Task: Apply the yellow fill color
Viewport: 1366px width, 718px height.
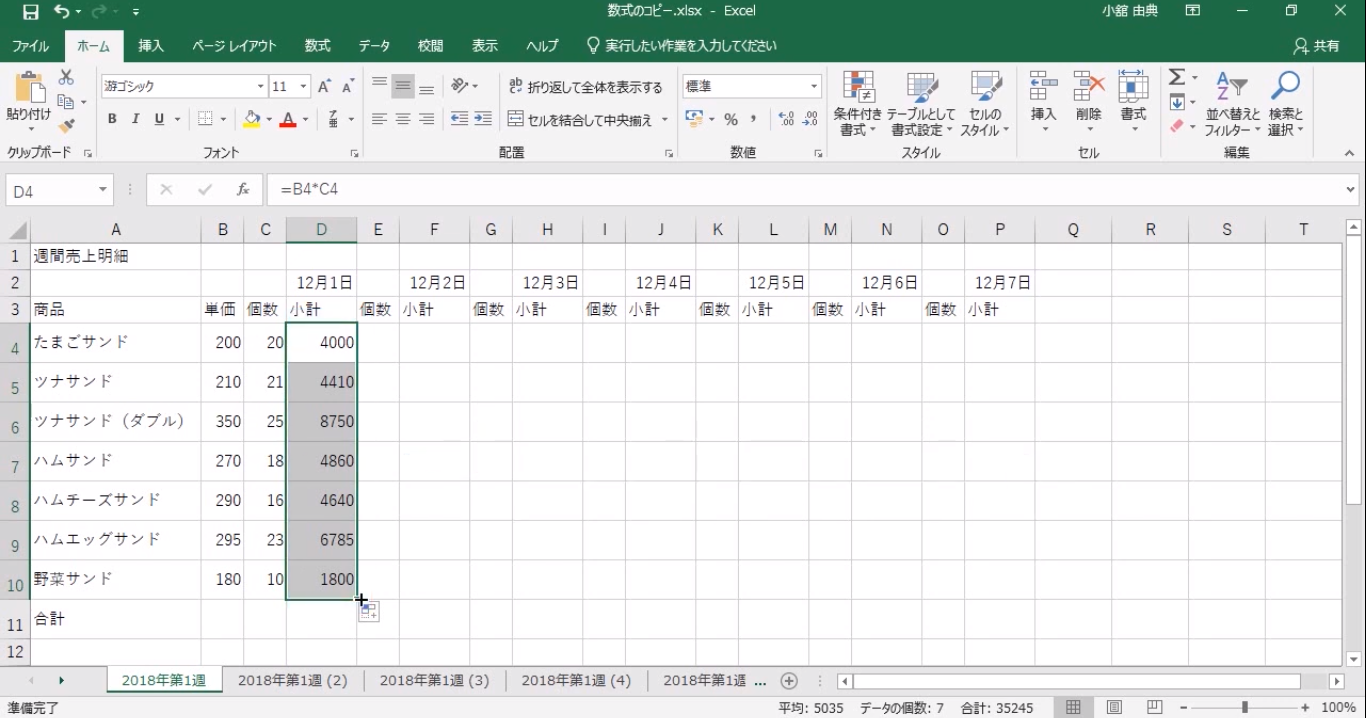Action: pos(251,119)
